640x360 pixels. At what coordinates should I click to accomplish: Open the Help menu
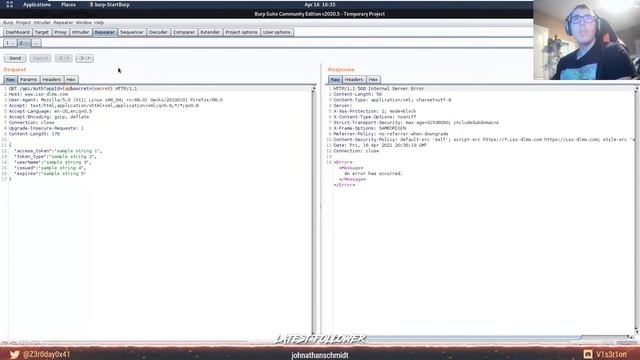click(x=99, y=22)
